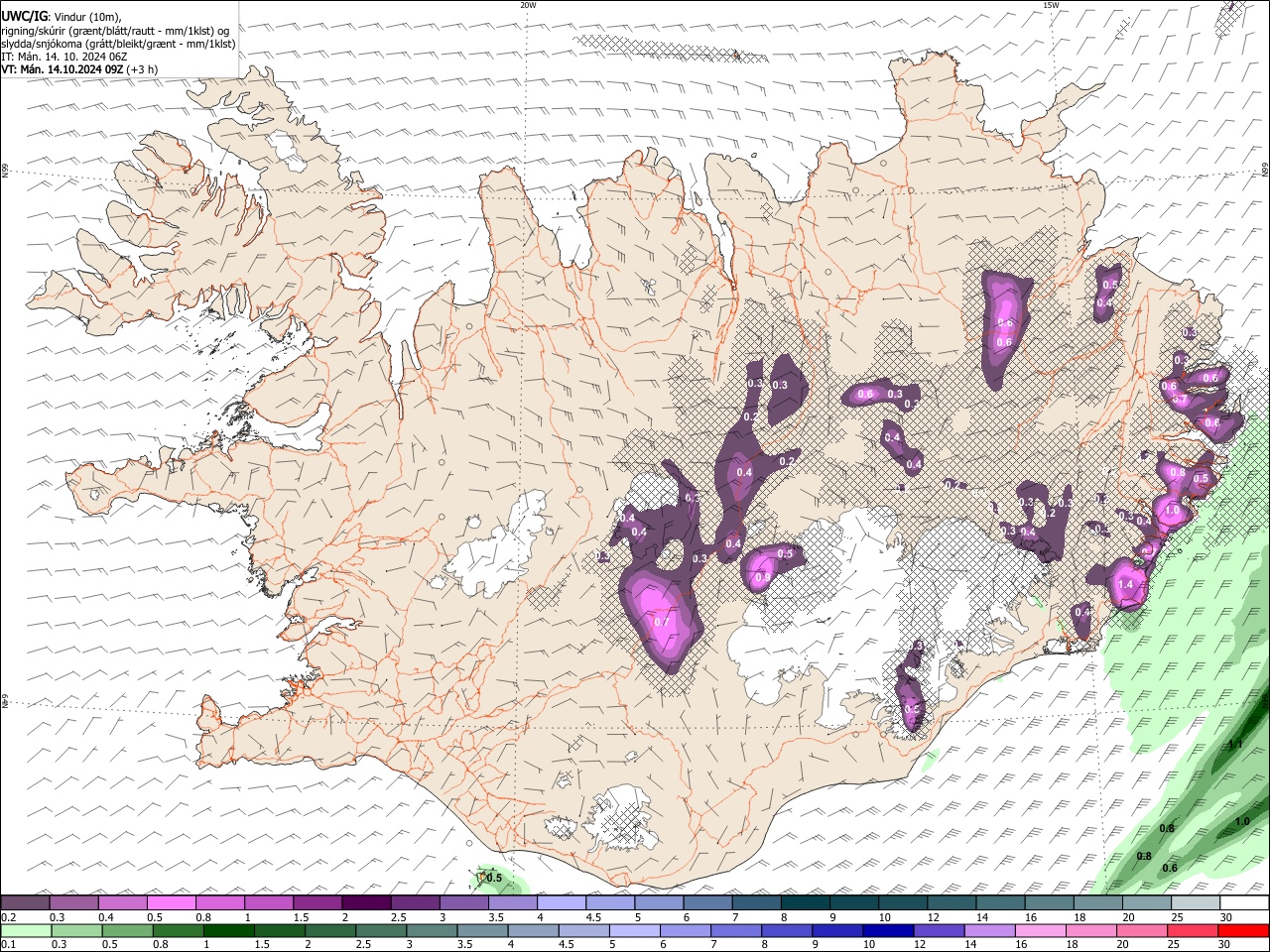Click the deep navy bottom-row swatch labeled 10
1270x952 pixels.
[x=888, y=931]
